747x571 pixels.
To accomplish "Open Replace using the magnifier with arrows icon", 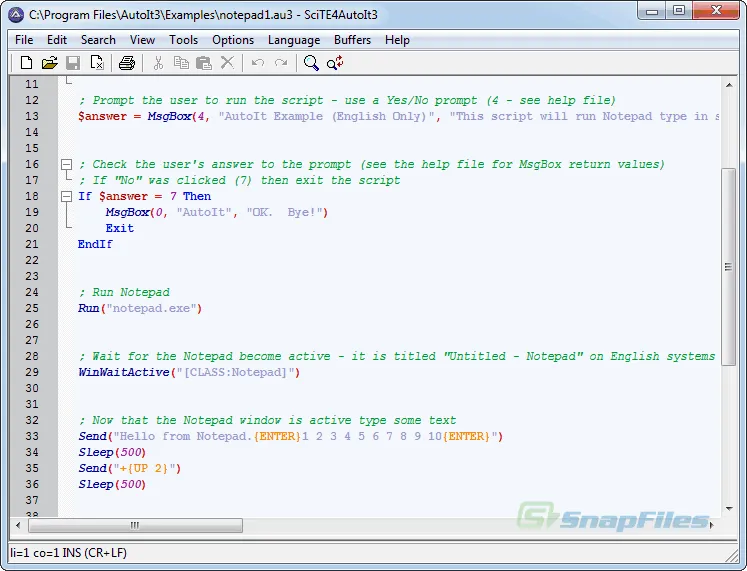I will [335, 62].
